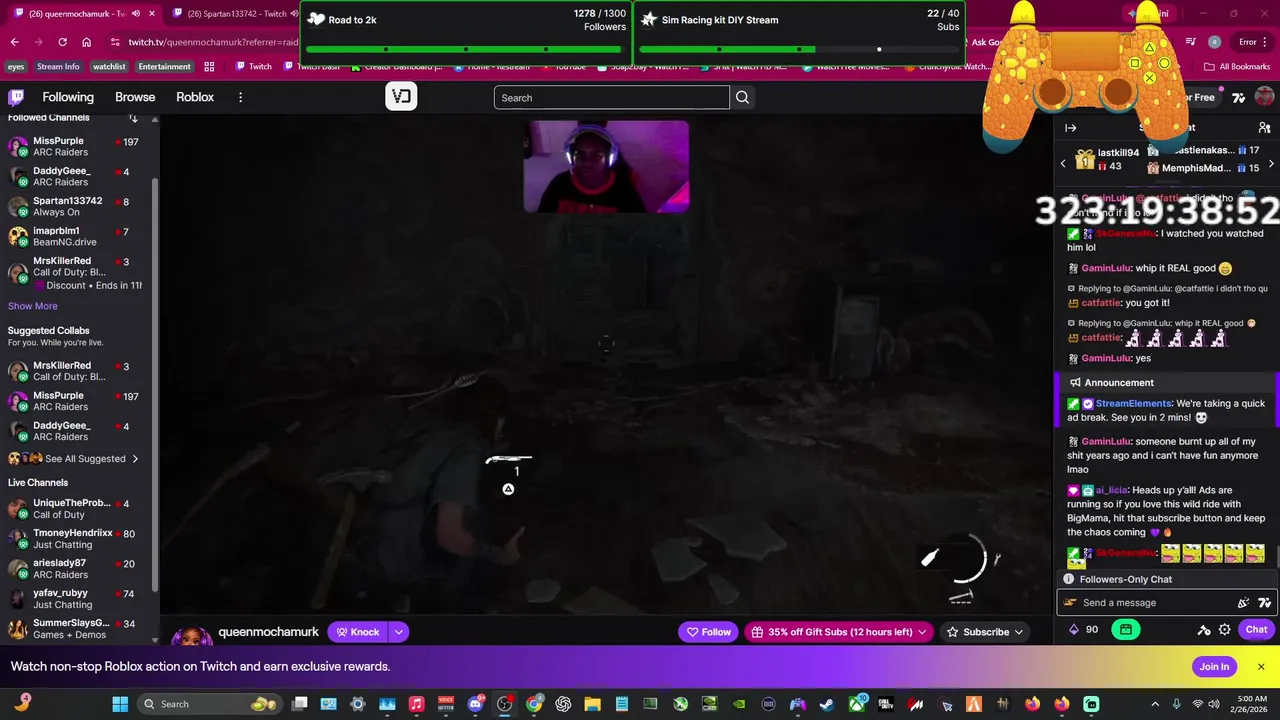
Task: Open MrsKillerRed channel in Followed Channels
Action: click(x=75, y=272)
